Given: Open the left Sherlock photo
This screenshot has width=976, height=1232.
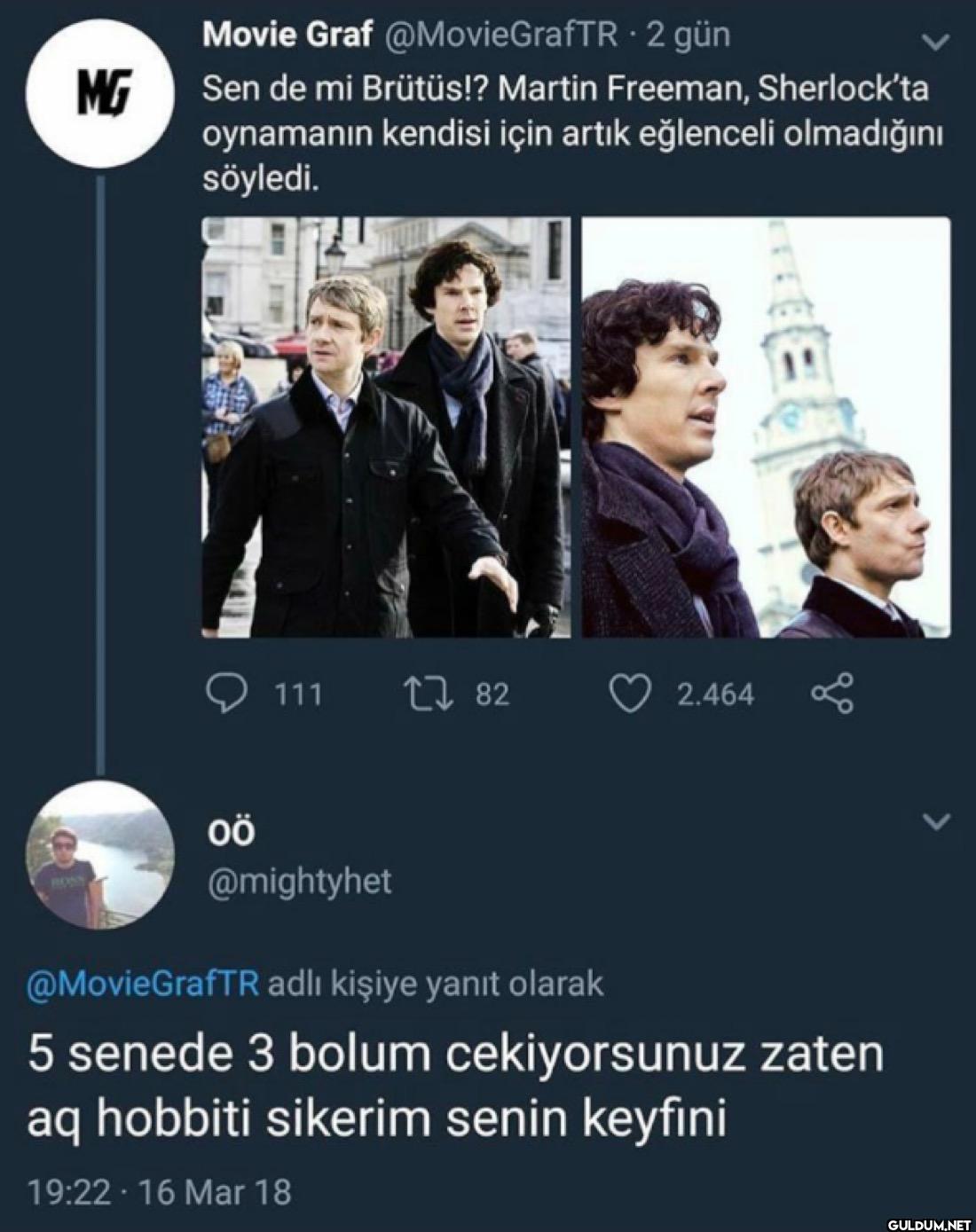Looking at the screenshot, I should [x=386, y=428].
